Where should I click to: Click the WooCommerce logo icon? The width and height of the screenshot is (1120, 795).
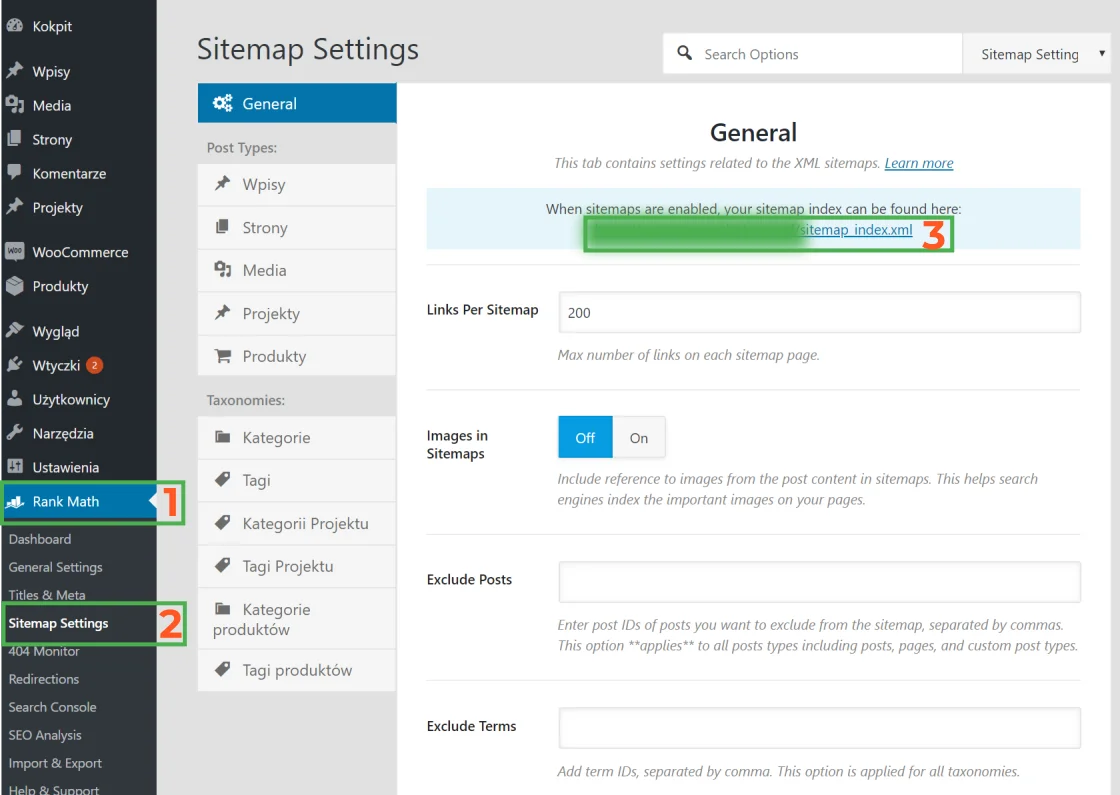coord(14,251)
